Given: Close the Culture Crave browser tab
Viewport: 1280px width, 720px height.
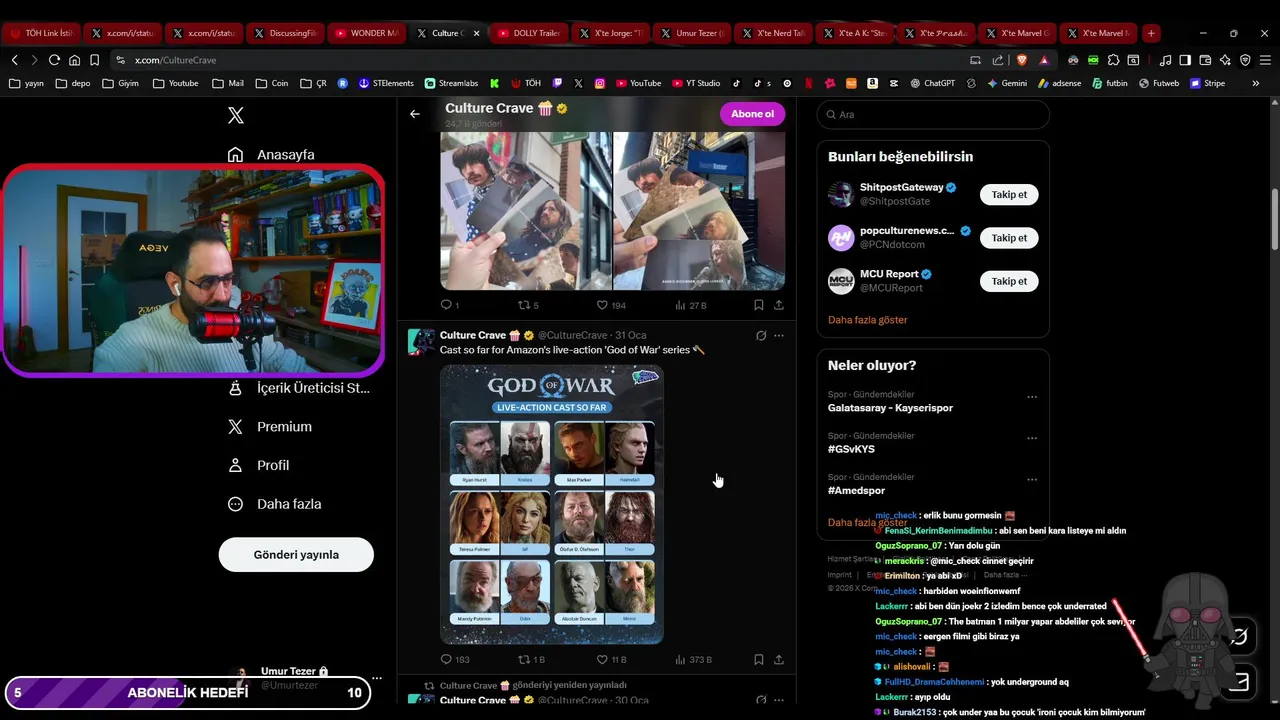Looking at the screenshot, I should [476, 33].
